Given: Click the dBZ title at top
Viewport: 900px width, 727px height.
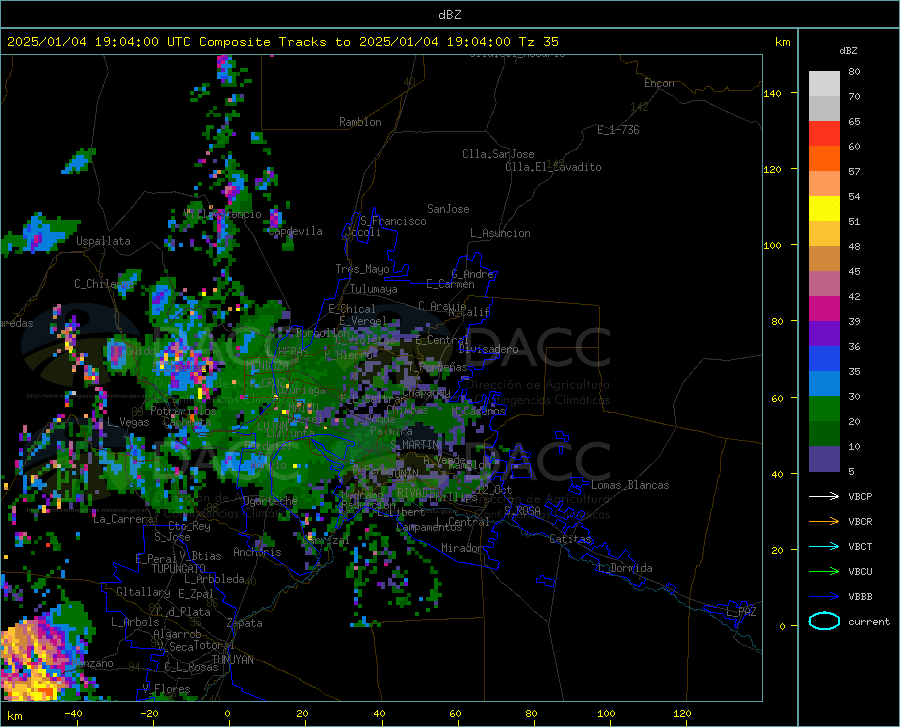Looking at the screenshot, I should pos(449,15).
